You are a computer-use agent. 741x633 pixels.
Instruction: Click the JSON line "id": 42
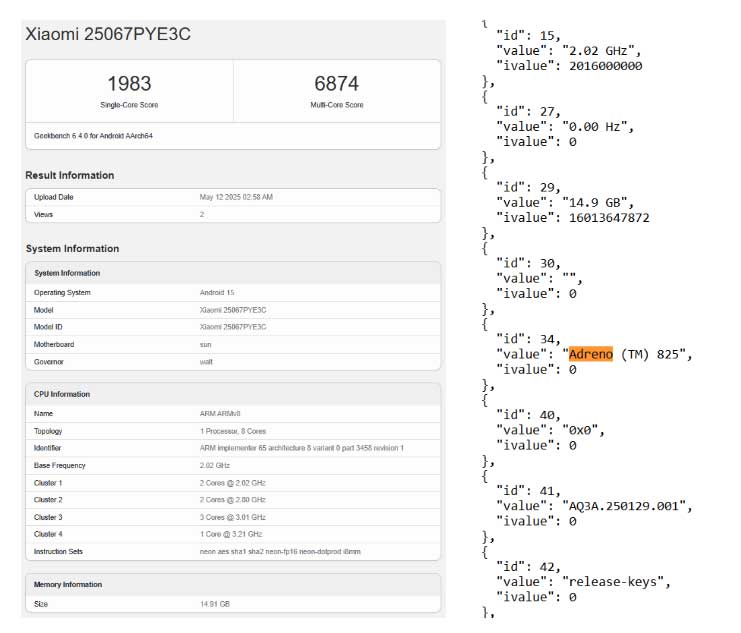click(x=528, y=567)
